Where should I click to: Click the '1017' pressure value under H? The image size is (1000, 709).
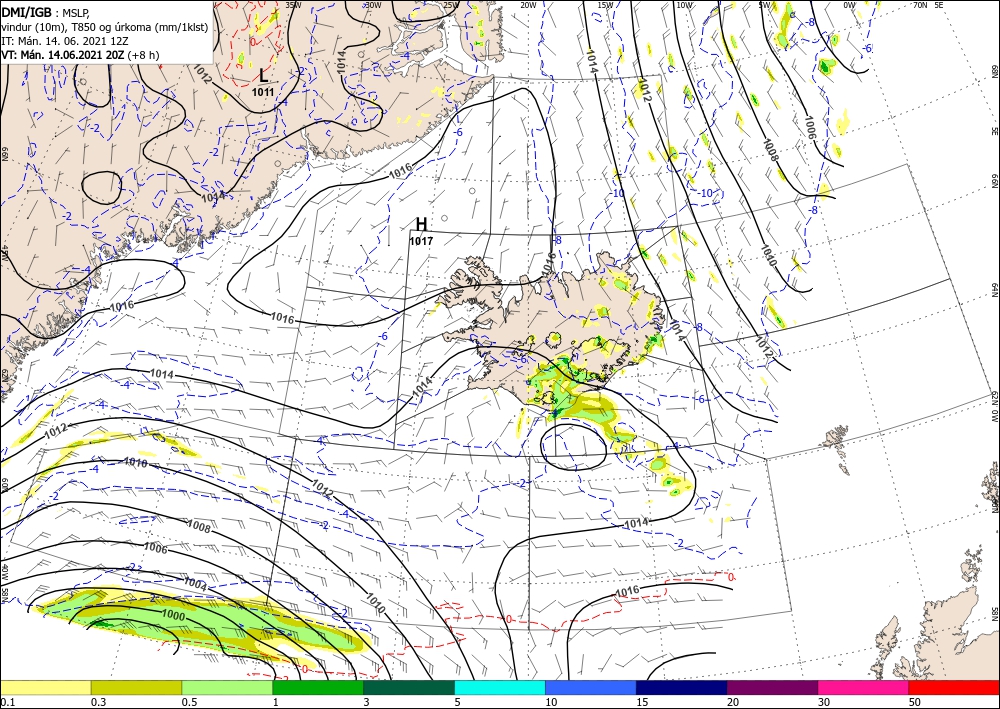[x=421, y=241]
